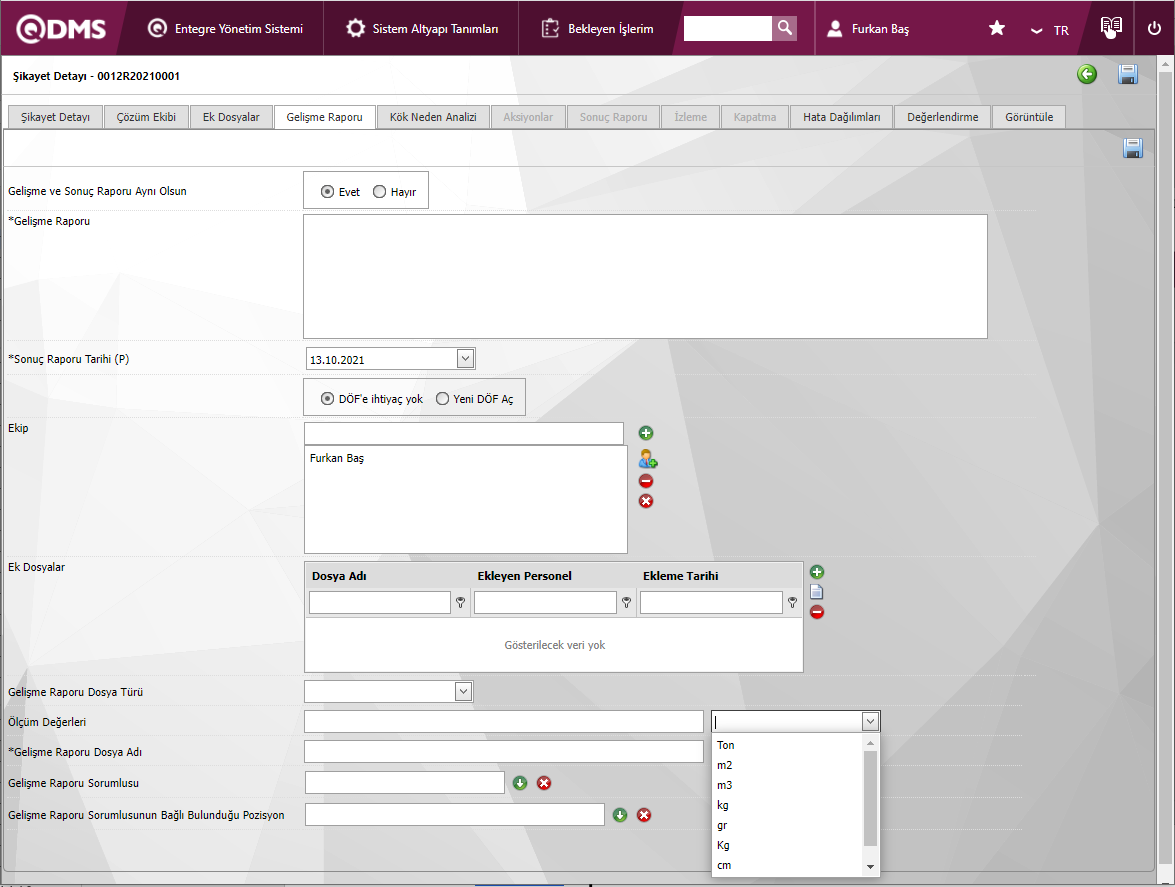Screen dimensions: 1175x887
Task: Select the Hayır radio button
Action: (380, 192)
